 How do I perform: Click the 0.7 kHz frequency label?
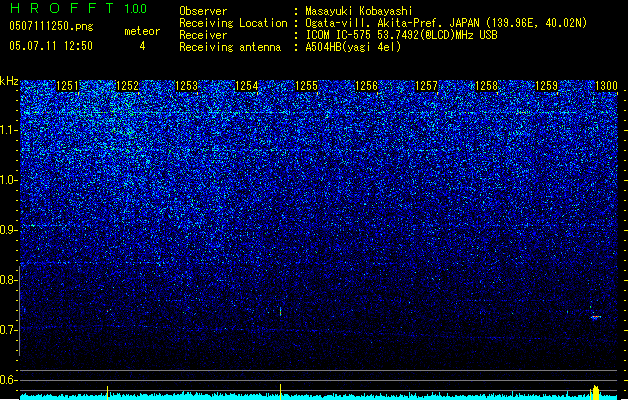click(x=8, y=330)
